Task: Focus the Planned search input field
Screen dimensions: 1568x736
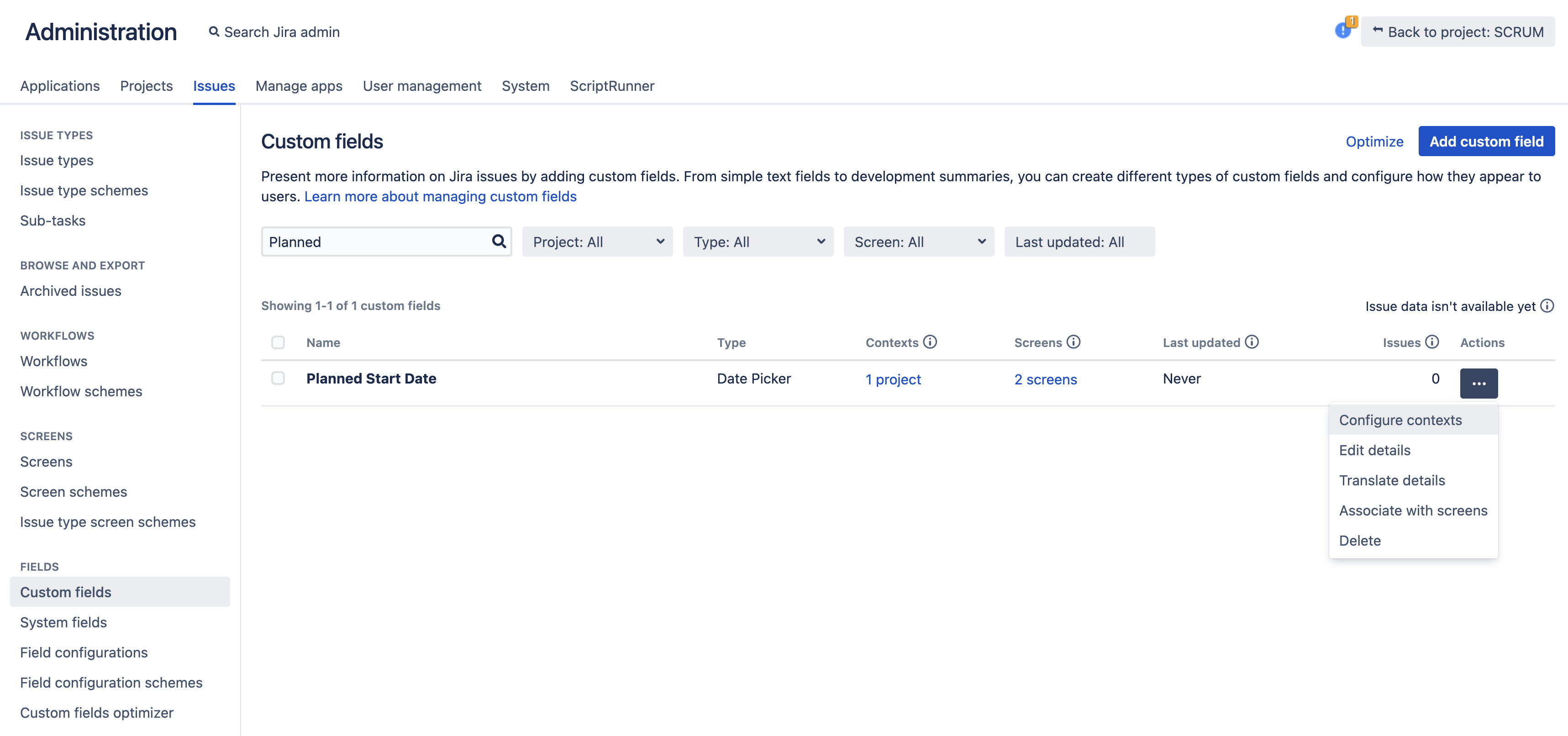Action: 374,242
